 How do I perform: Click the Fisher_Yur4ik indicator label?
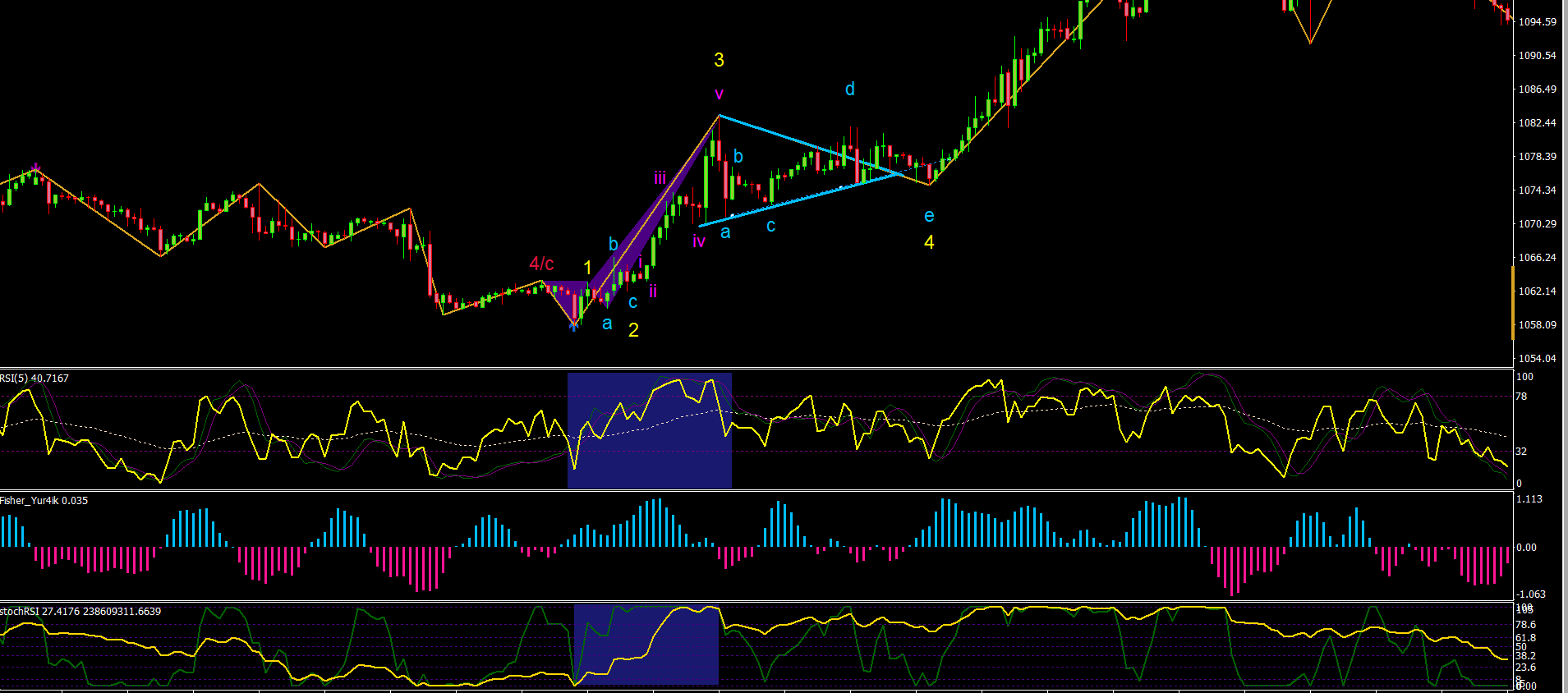pos(44,501)
